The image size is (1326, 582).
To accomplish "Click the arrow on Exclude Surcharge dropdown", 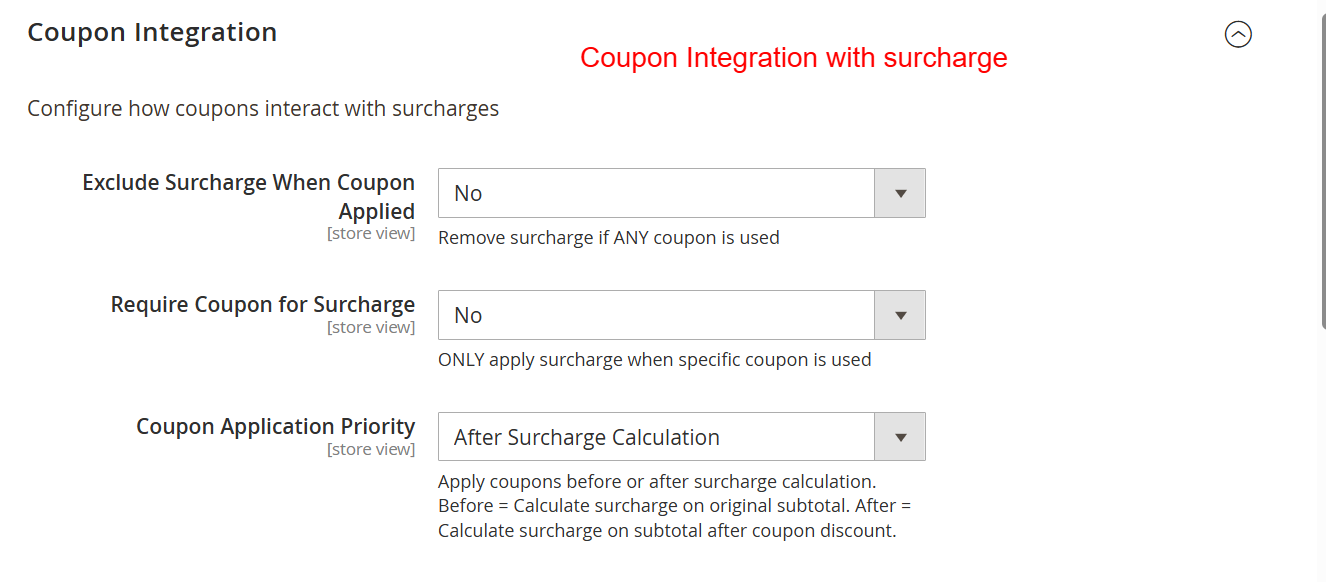I will coord(900,193).
